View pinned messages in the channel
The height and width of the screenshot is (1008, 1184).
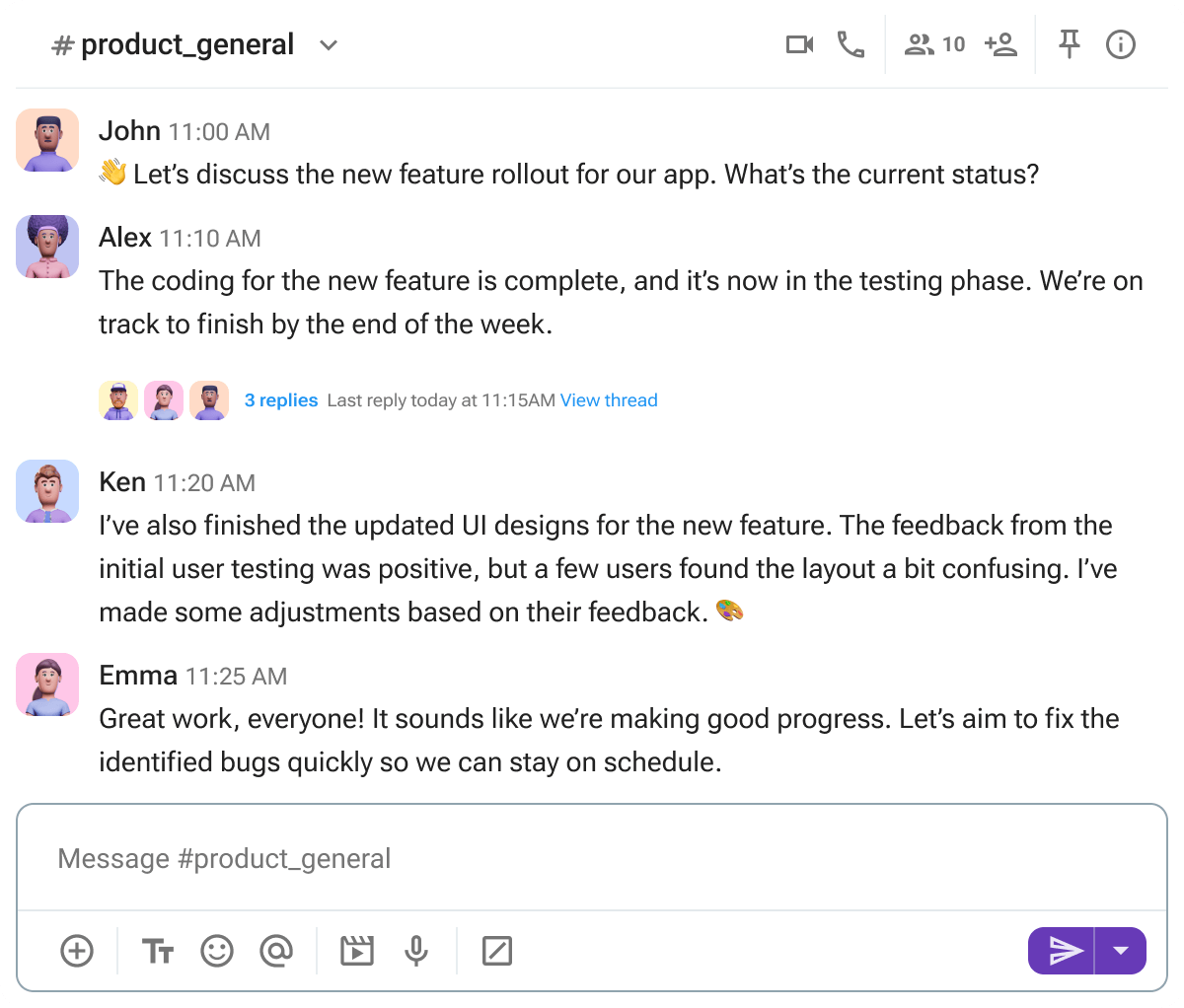1070,44
